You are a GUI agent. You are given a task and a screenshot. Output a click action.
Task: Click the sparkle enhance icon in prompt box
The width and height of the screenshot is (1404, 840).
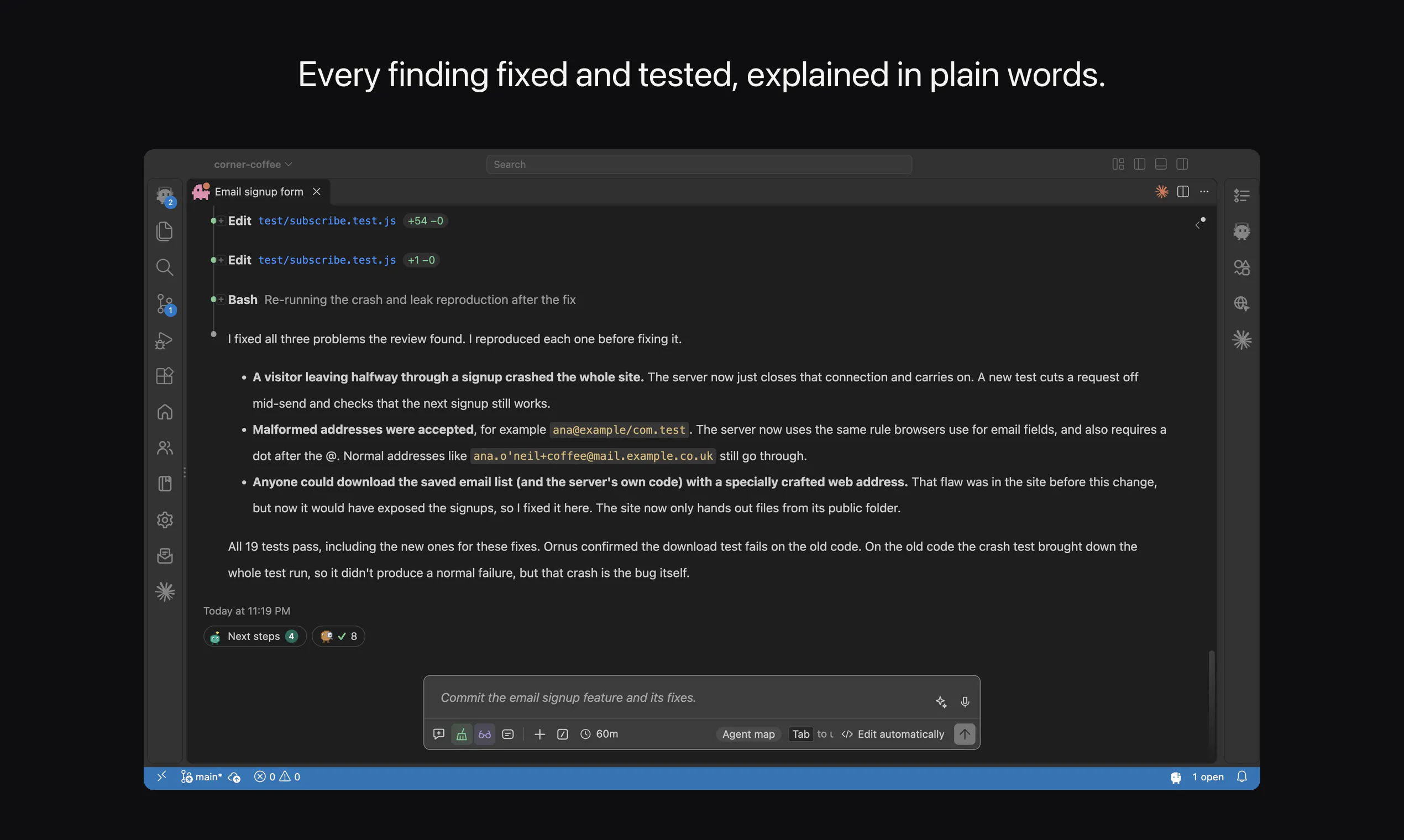tap(941, 701)
